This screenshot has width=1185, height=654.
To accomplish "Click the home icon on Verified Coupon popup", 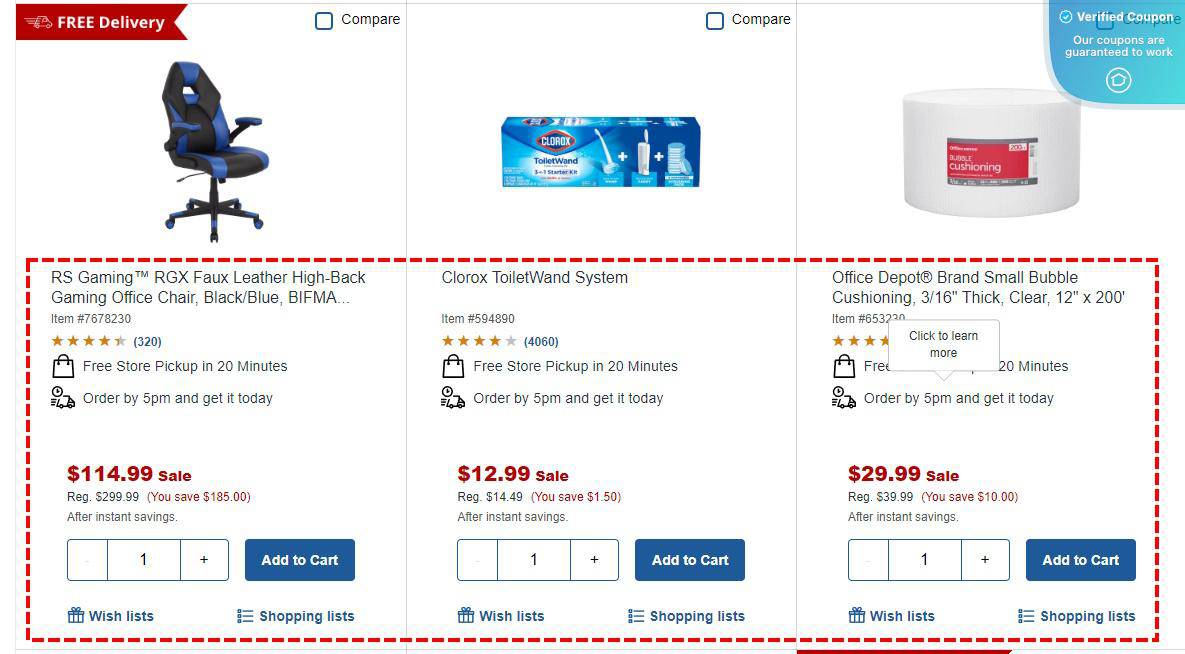I will pos(1117,81).
